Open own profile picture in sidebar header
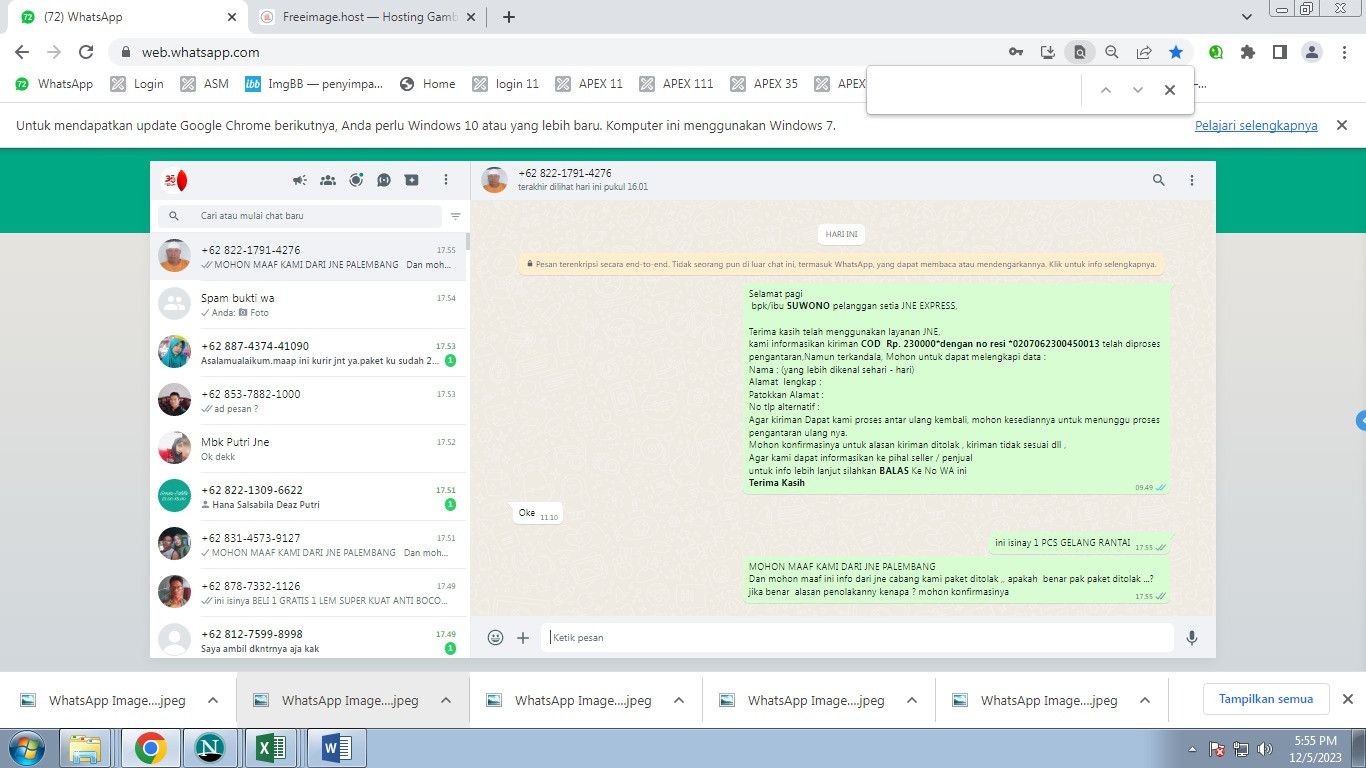The image size is (1366, 768). [x=175, y=180]
